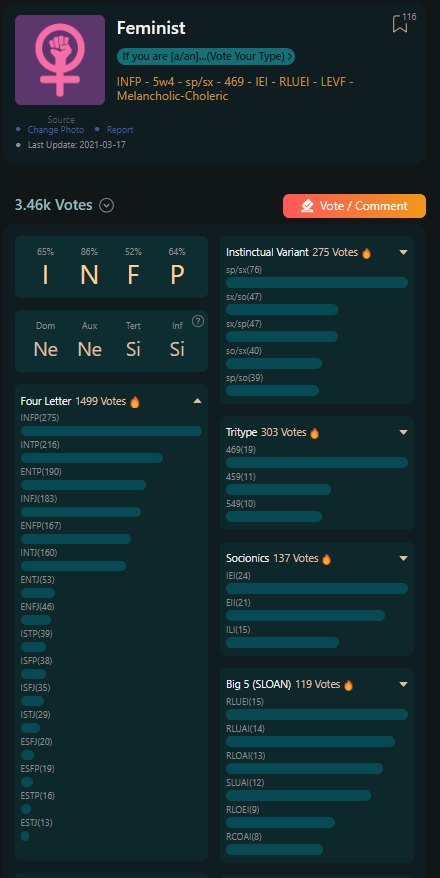Open the Vote / Comment button
440x878 pixels.
(x=354, y=206)
